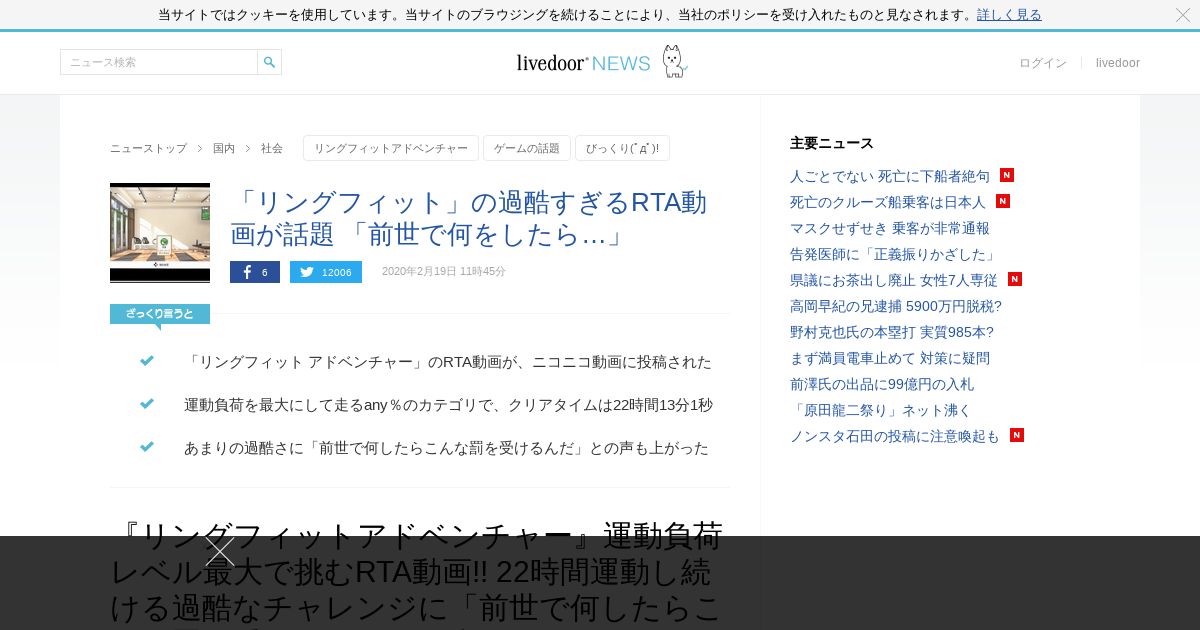Read マスクせずせき 乗客が非常通報

click(890, 228)
